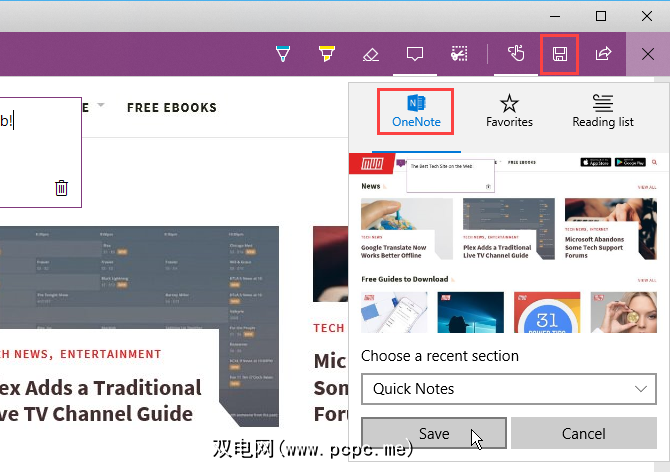Screen dimensions: 670x472
Task: Click the Google Play badge in preview
Action: (630, 162)
